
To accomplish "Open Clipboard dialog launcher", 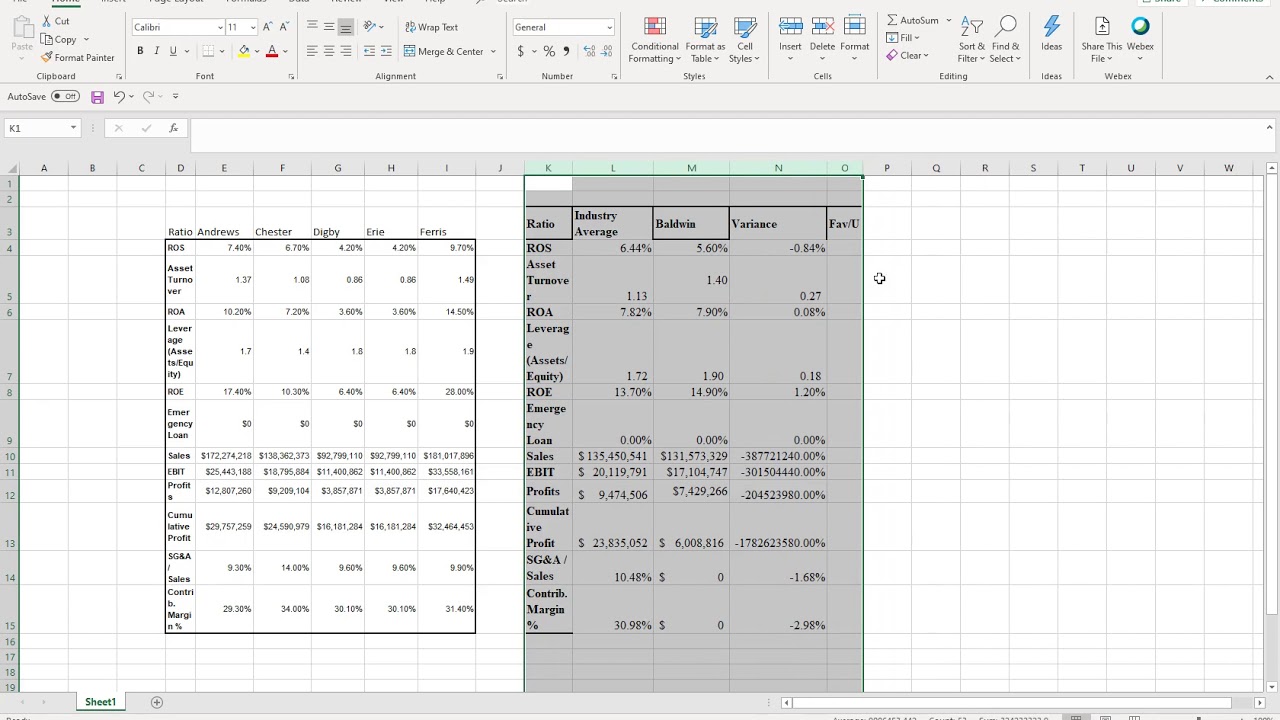I will click(119, 77).
